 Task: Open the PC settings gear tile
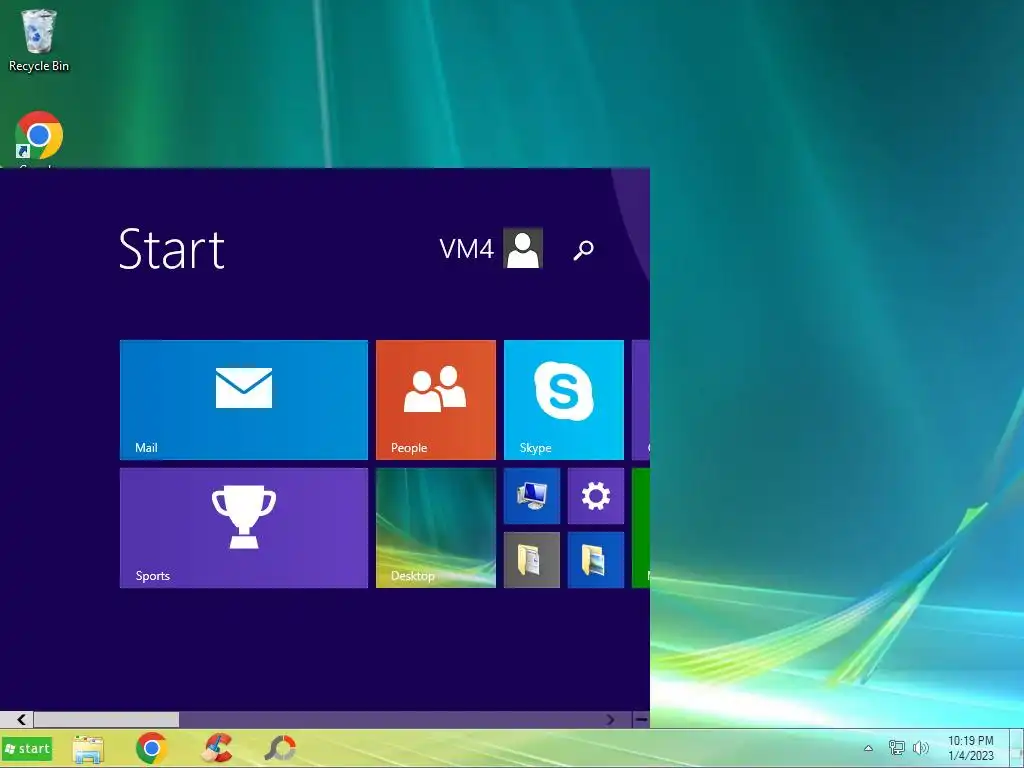tap(596, 496)
